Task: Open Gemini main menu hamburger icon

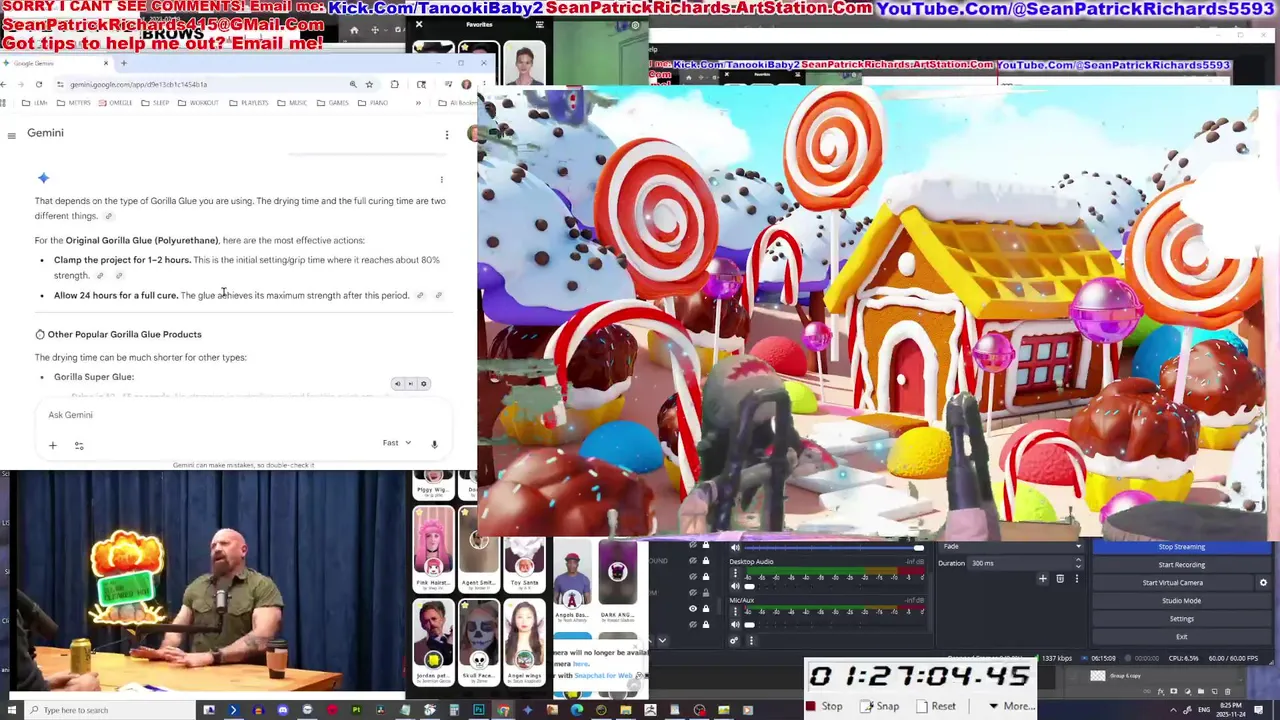Action: [12, 135]
